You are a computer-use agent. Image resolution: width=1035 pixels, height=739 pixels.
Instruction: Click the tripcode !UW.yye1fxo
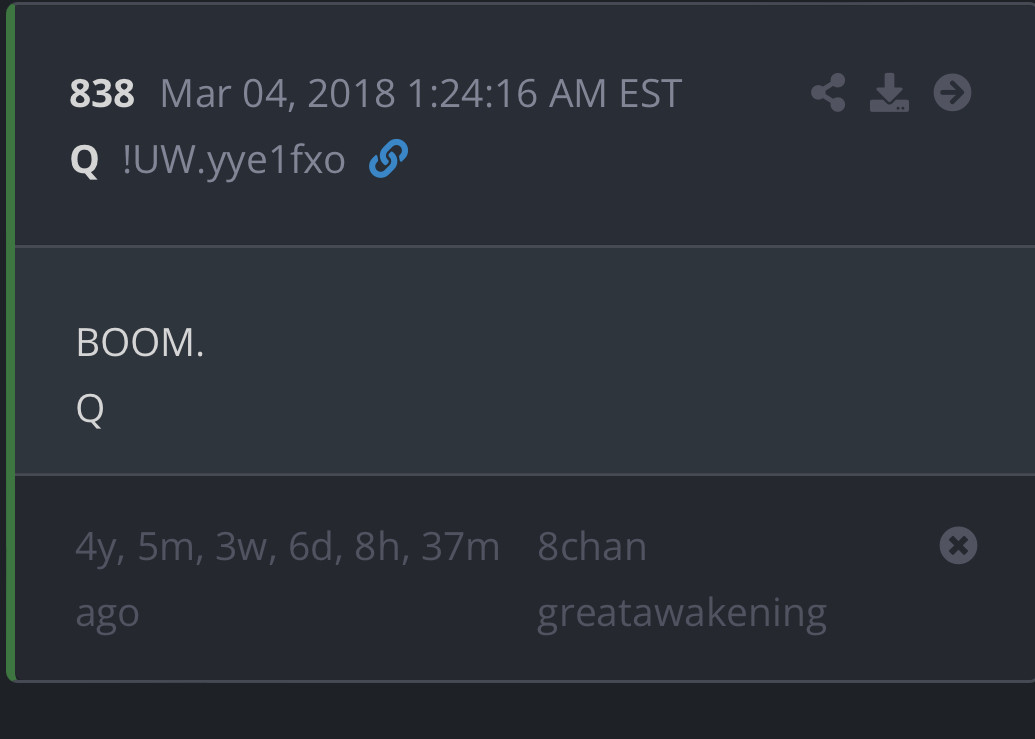pos(234,160)
